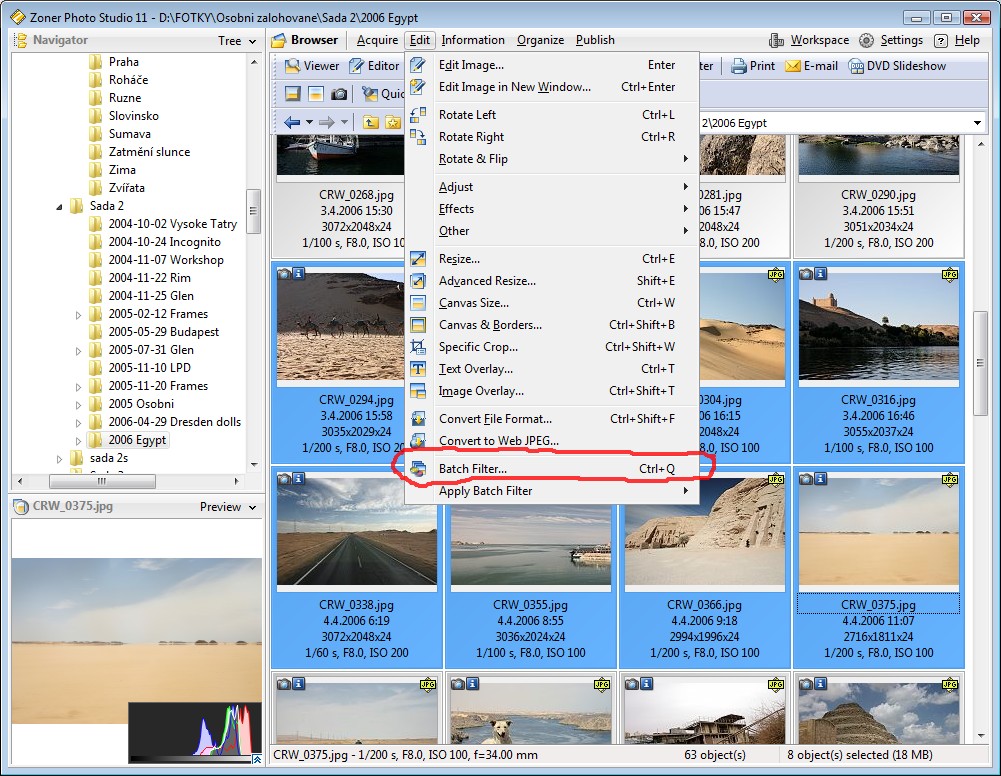
Task: Open the Help menu
Action: coord(957,40)
